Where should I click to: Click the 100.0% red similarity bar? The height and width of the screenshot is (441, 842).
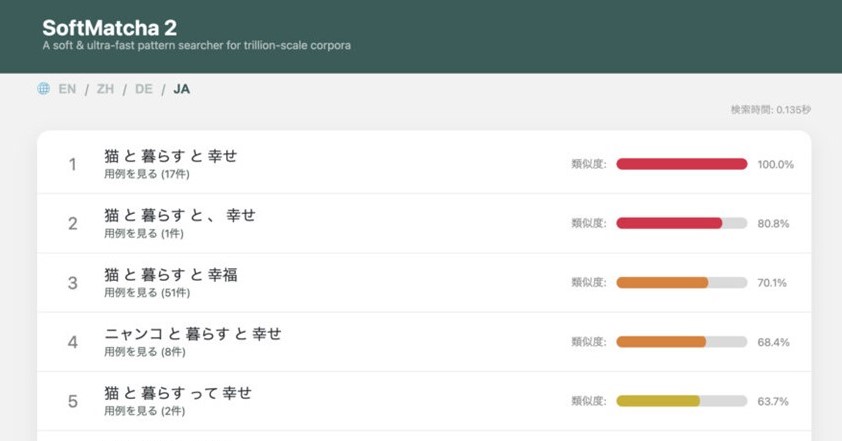coord(681,164)
